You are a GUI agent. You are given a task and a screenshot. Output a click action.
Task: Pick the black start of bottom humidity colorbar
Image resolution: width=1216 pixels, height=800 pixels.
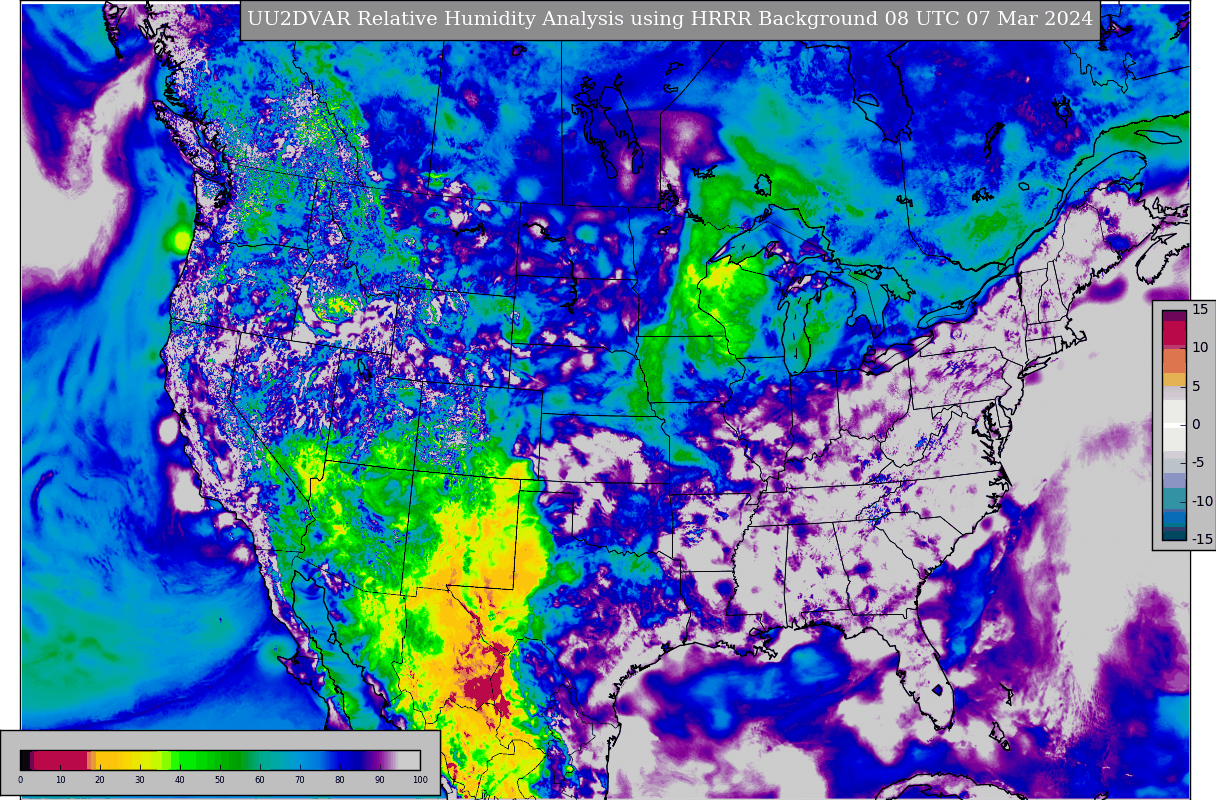pyautogui.click(x=24, y=760)
